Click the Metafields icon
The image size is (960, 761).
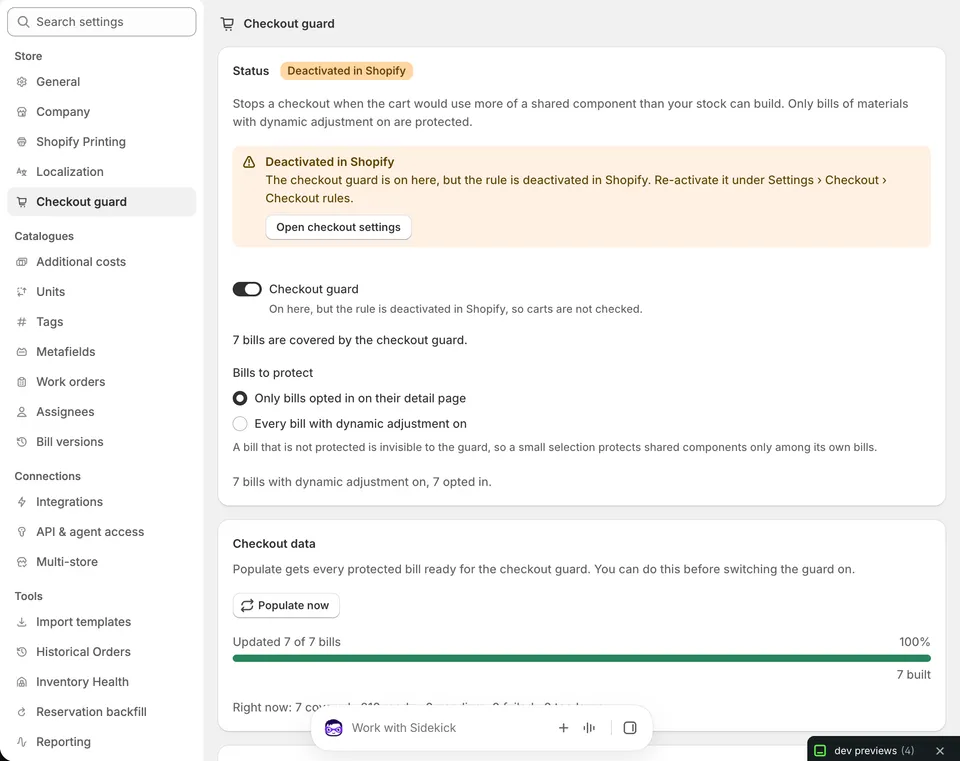(22, 351)
